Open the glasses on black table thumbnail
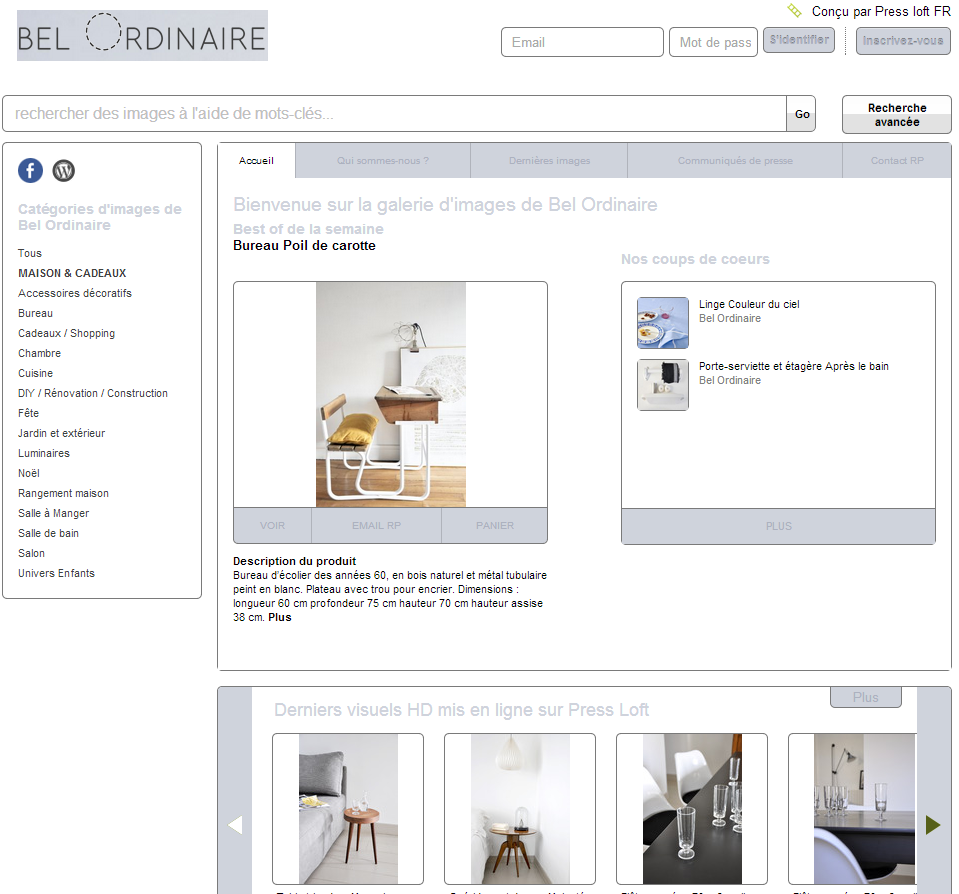959x894 pixels. (x=692, y=809)
